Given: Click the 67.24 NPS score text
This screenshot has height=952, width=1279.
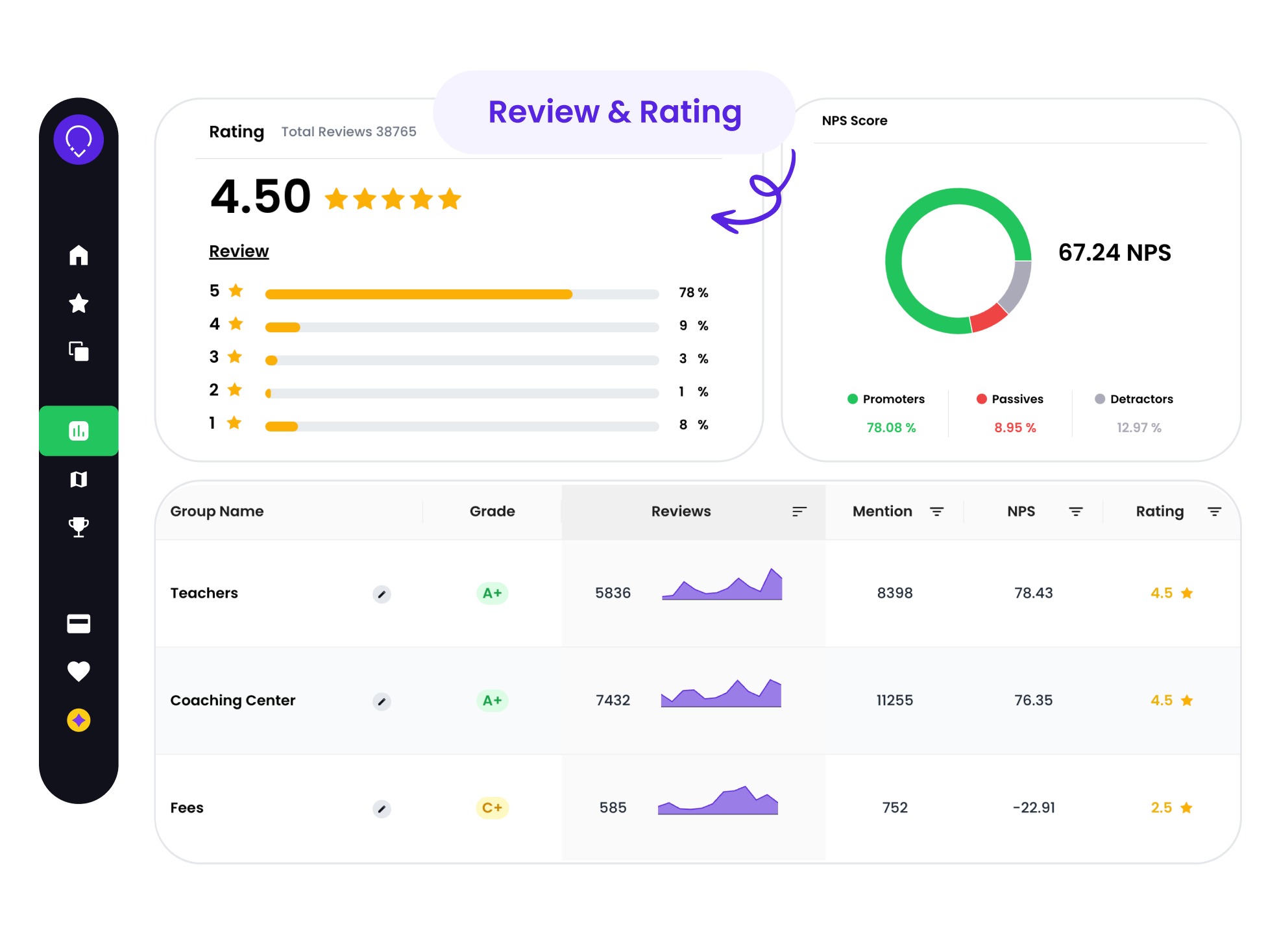Looking at the screenshot, I should click(x=1114, y=252).
